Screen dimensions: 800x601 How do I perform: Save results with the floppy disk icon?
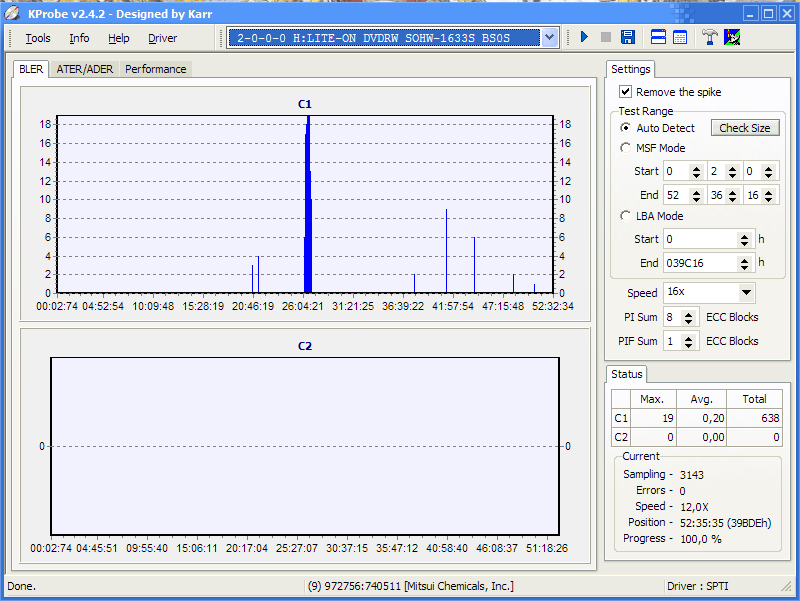click(628, 38)
